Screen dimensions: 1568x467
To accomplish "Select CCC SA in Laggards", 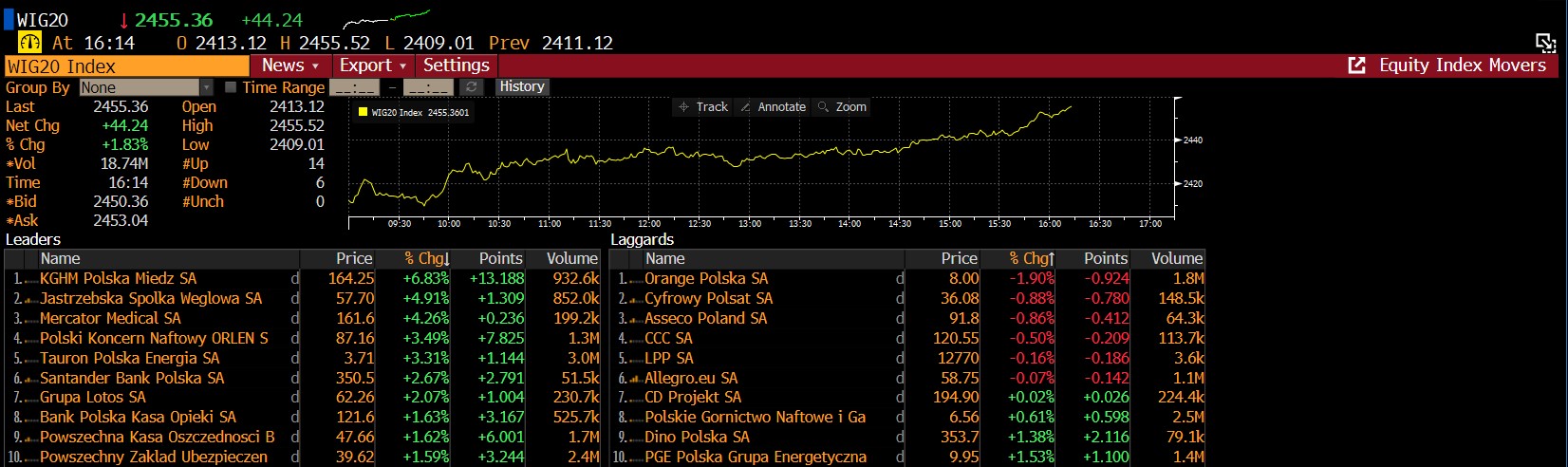I will [x=907, y=339].
